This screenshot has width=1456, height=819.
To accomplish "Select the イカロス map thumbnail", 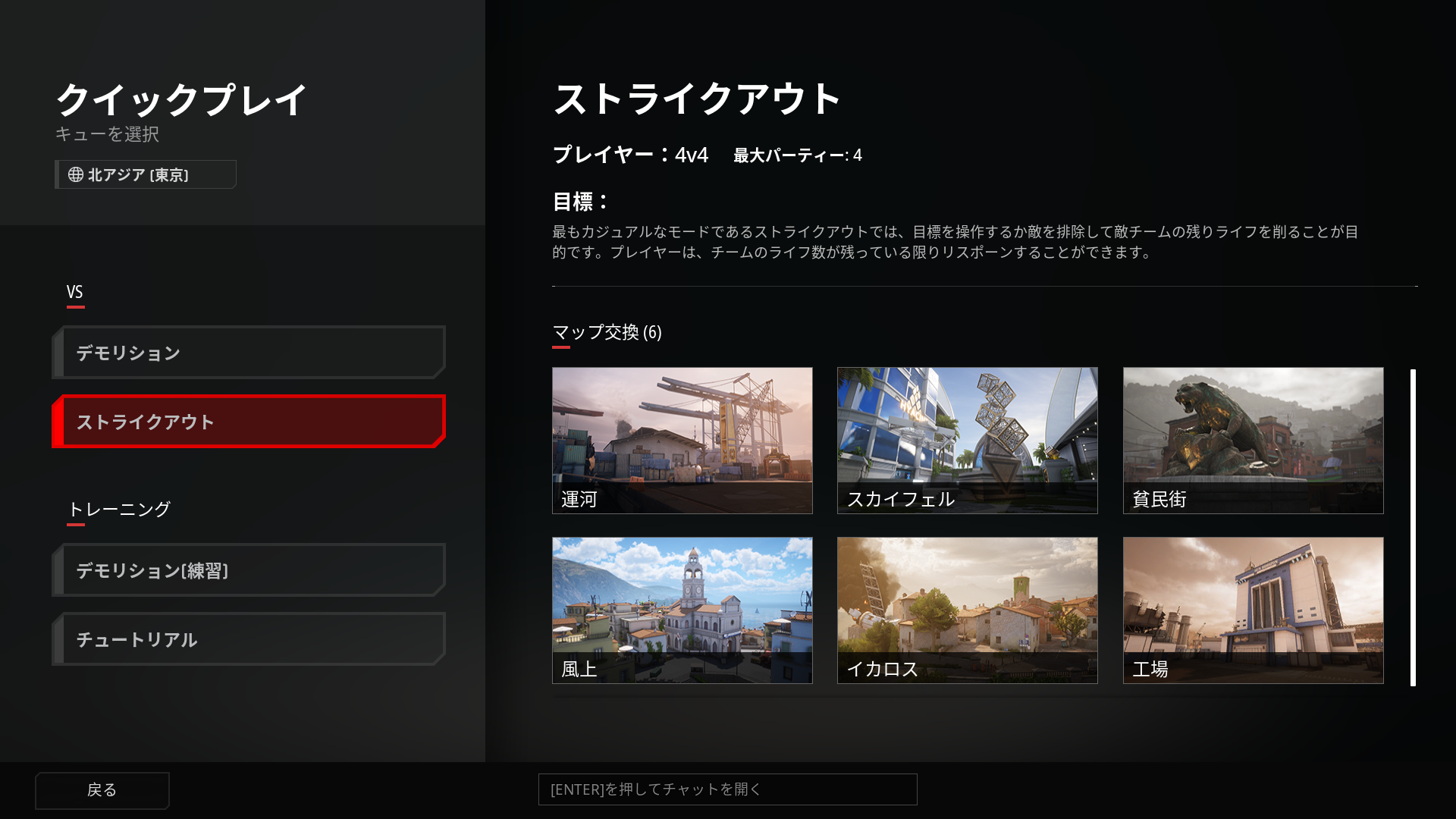I will pyautogui.click(x=967, y=610).
